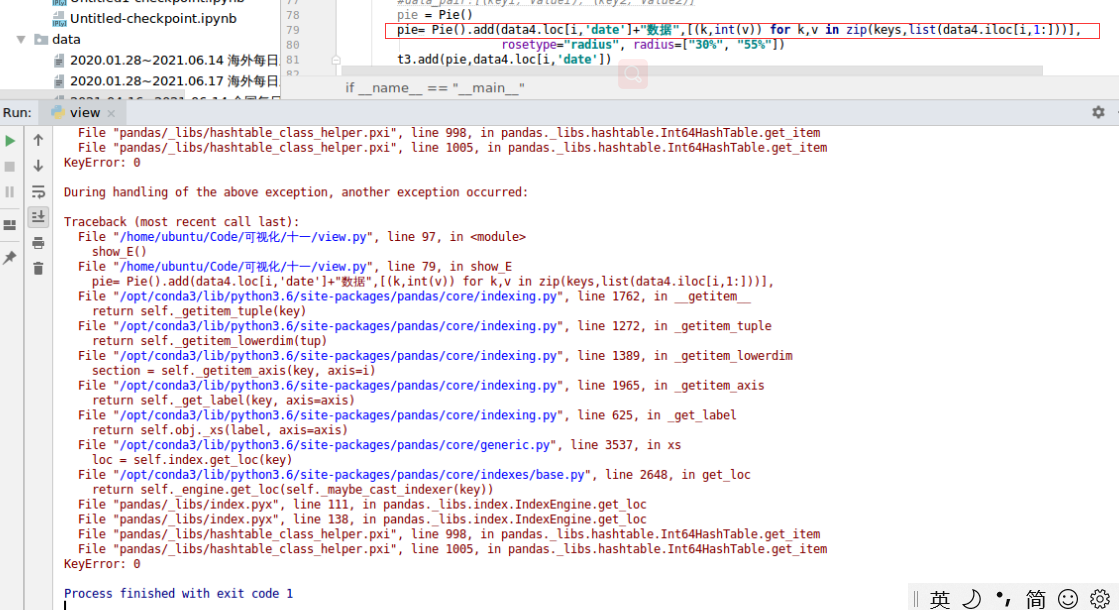The width and height of the screenshot is (1119, 610).
Task: Collapse the data folder in project tree
Action: 23,39
